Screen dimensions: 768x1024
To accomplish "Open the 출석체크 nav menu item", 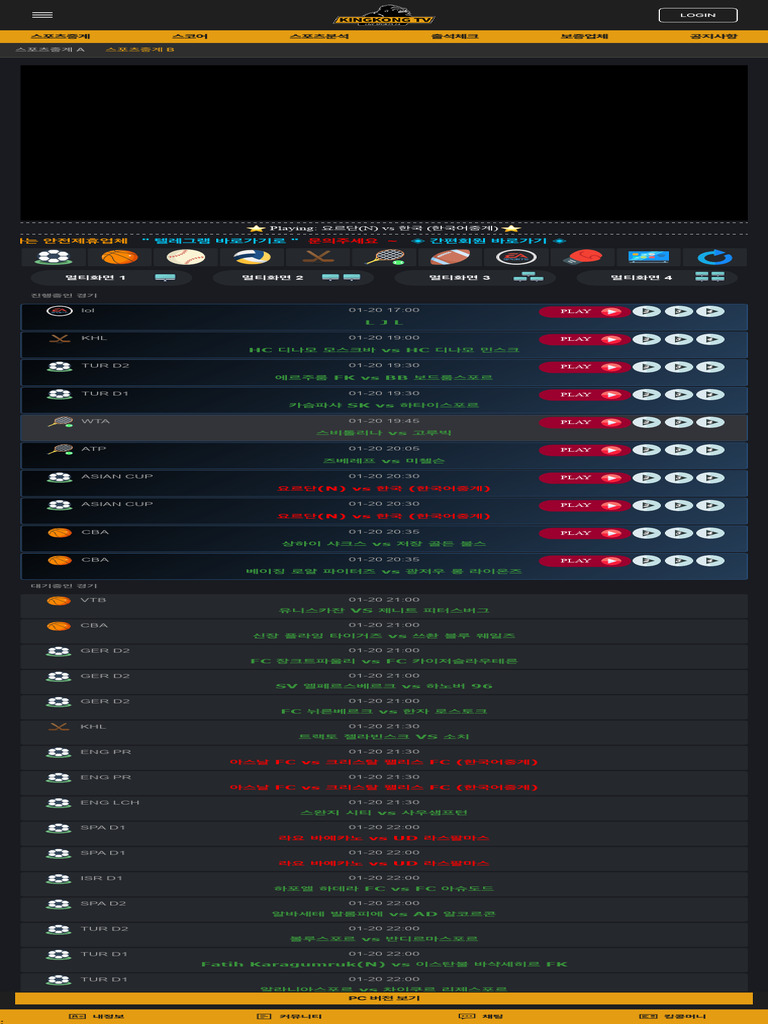I will [455, 36].
